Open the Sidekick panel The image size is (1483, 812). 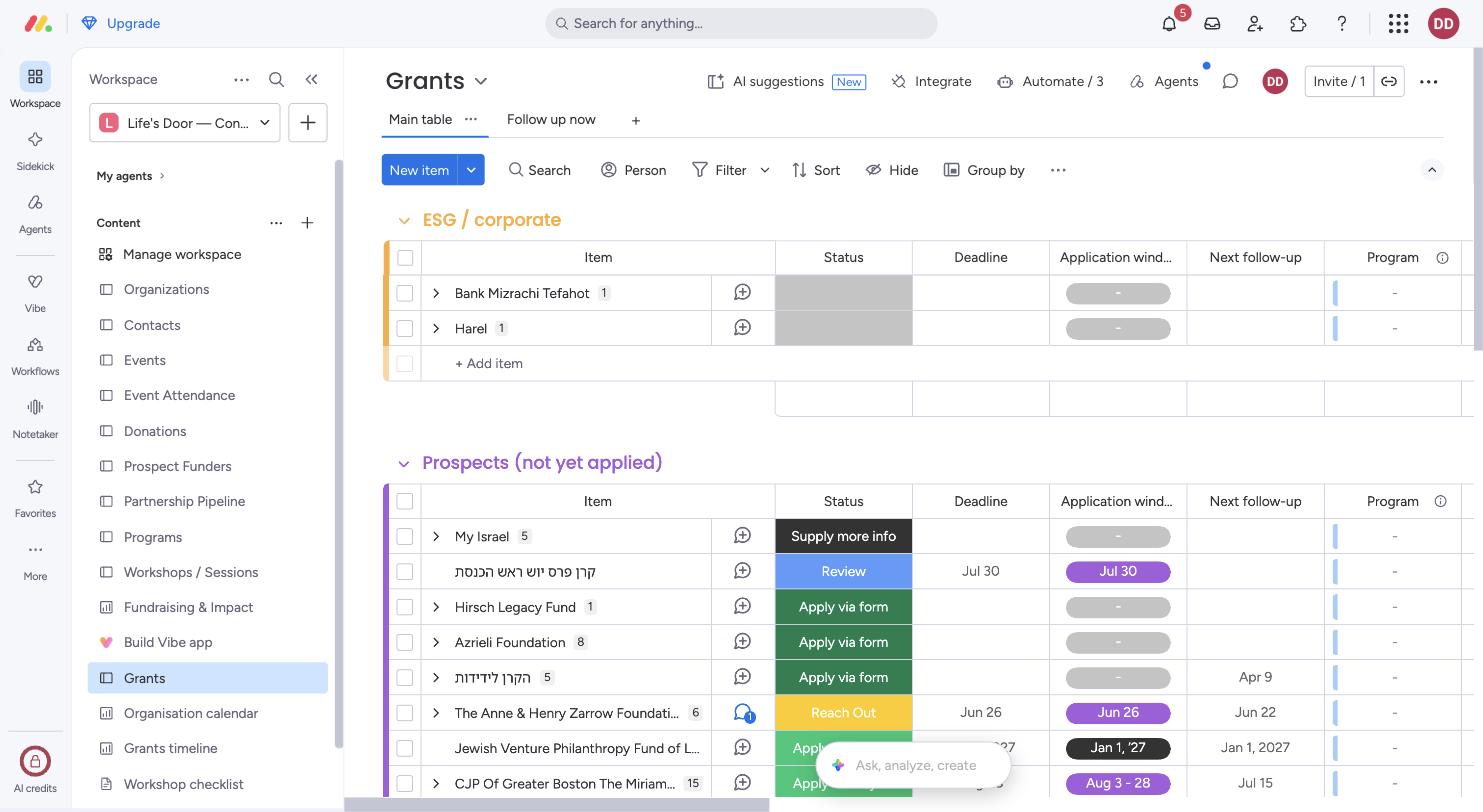click(35, 150)
